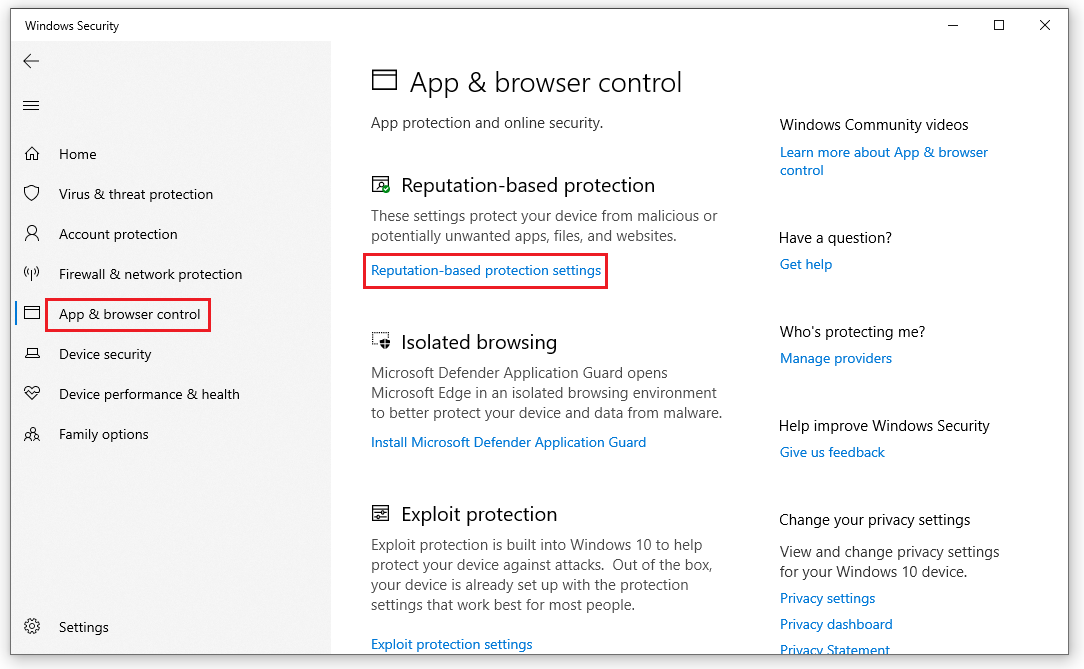
Task: Click the Device performance & health heart icon
Action: pos(32,394)
